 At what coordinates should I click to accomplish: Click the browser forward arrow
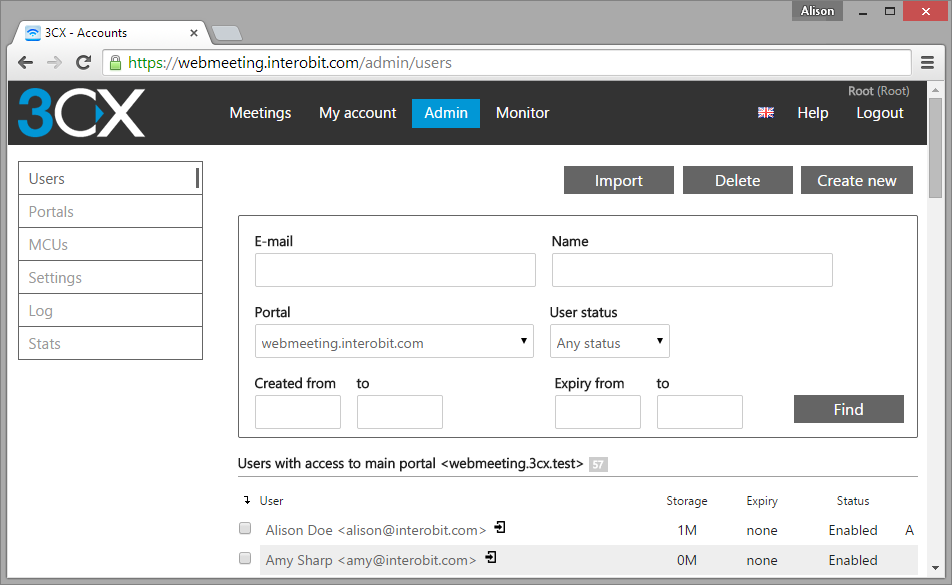coord(54,63)
